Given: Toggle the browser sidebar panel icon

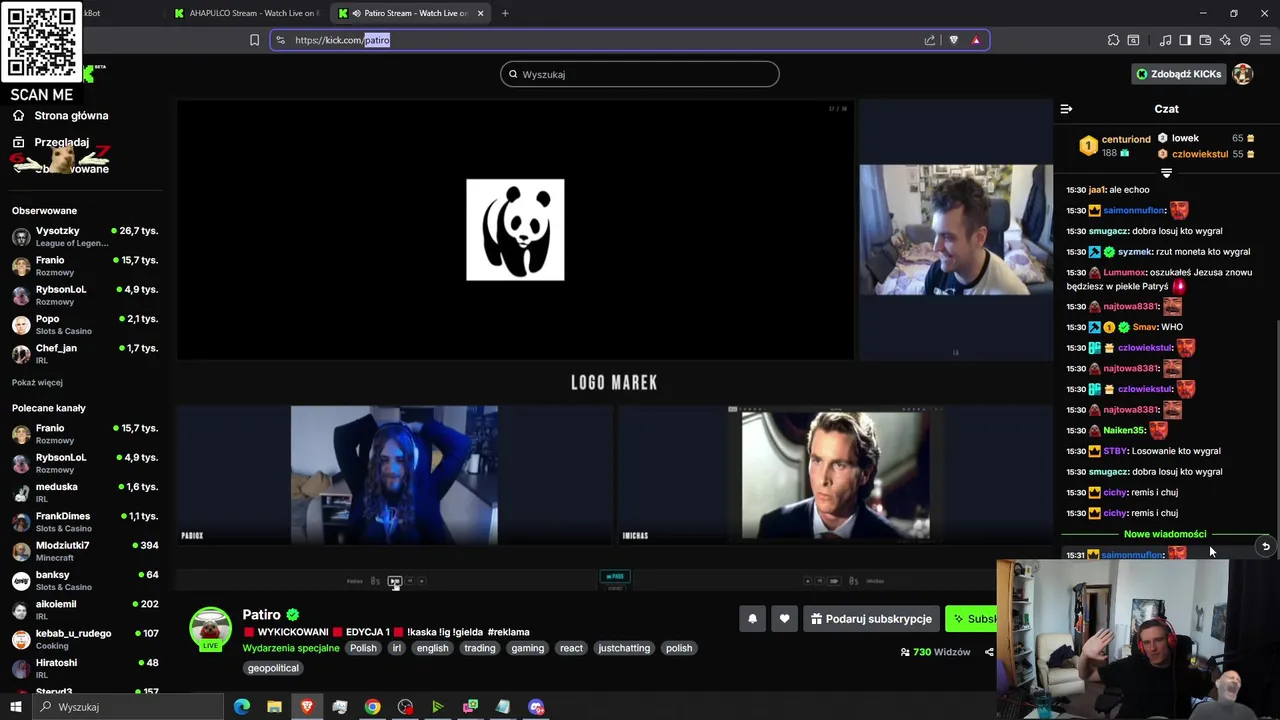Looking at the screenshot, I should [1185, 40].
